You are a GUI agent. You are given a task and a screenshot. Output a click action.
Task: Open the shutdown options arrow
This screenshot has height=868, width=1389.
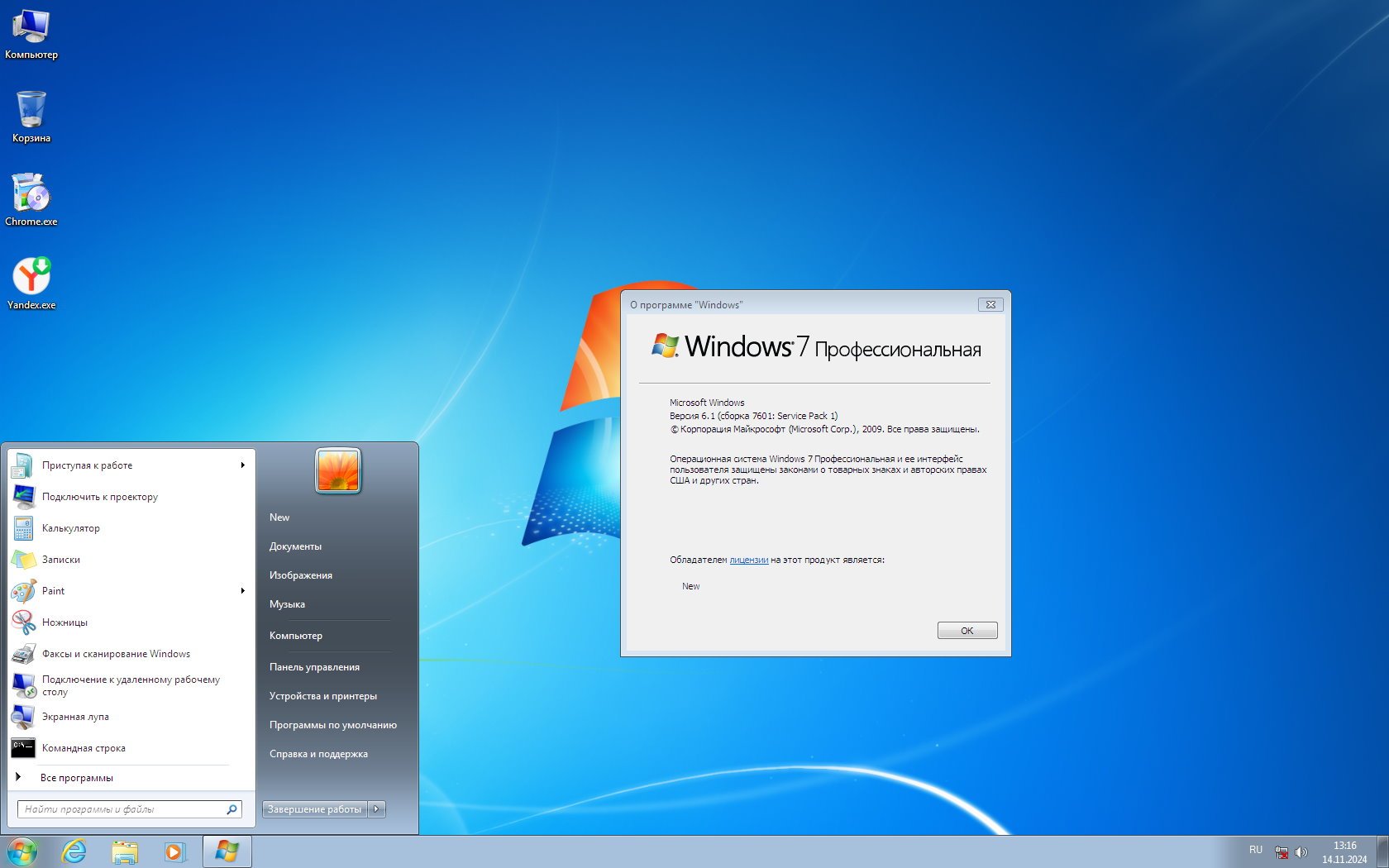pyautogui.click(x=376, y=809)
